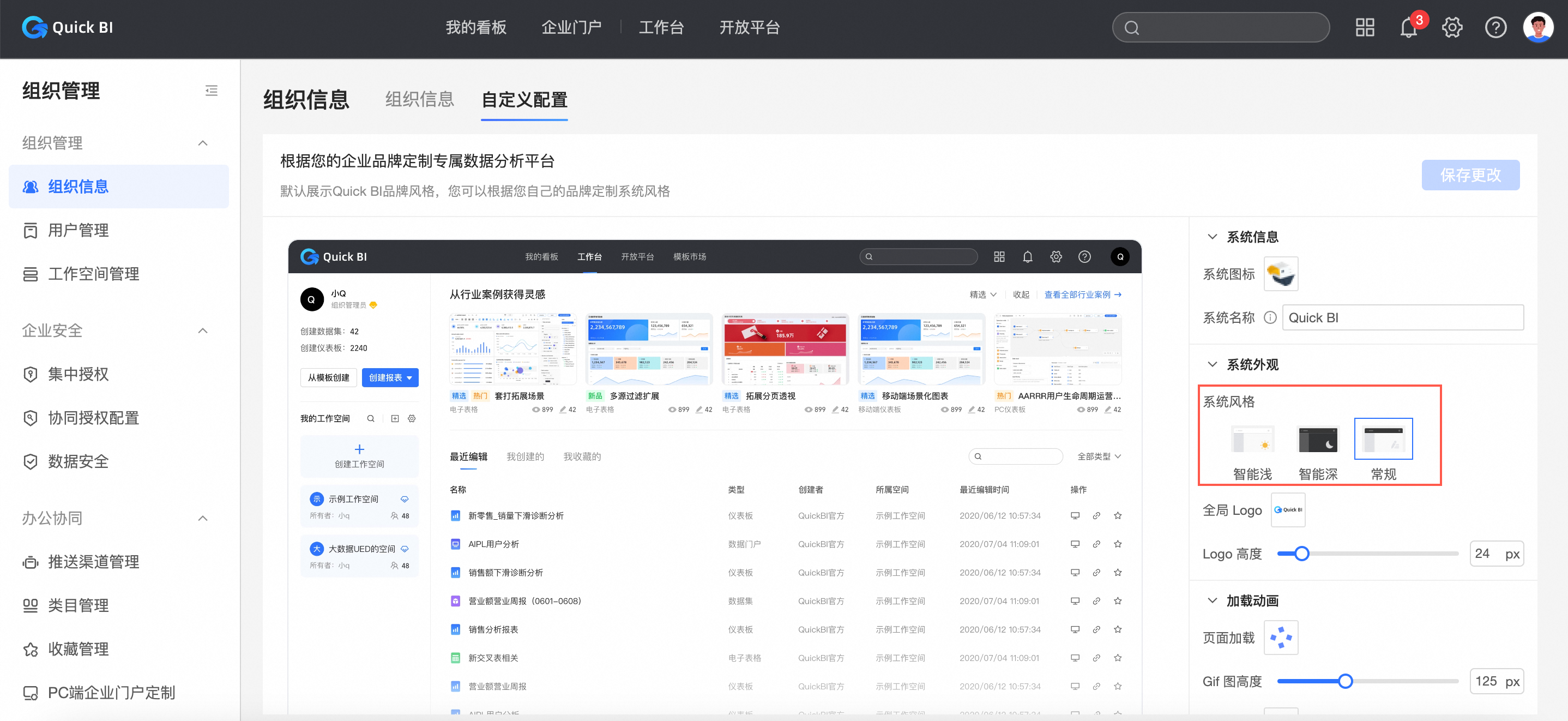Image resolution: width=1568 pixels, height=721 pixels.
Task: Open the 全部类型 filter dropdown
Action: click(x=1099, y=456)
